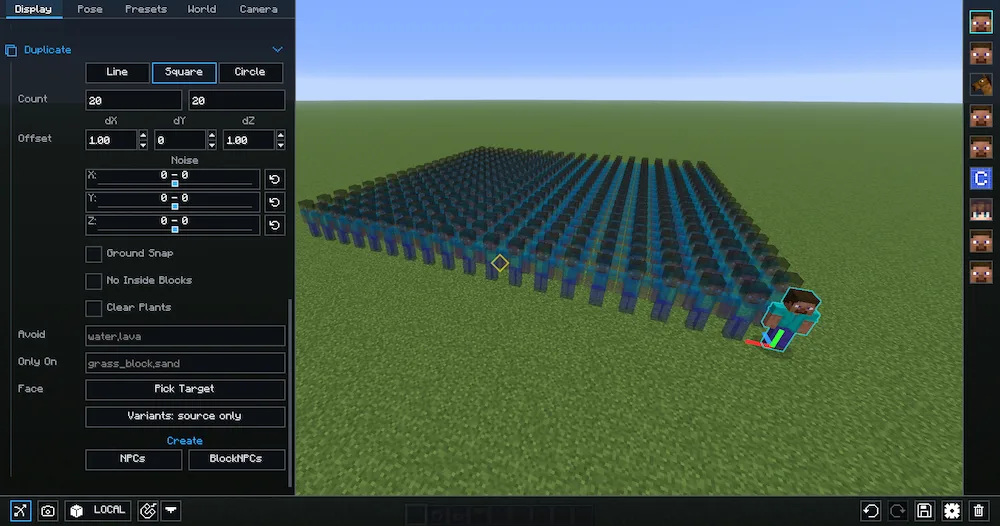Increase the dZ offset value
The width and height of the screenshot is (1000, 526).
point(281,135)
